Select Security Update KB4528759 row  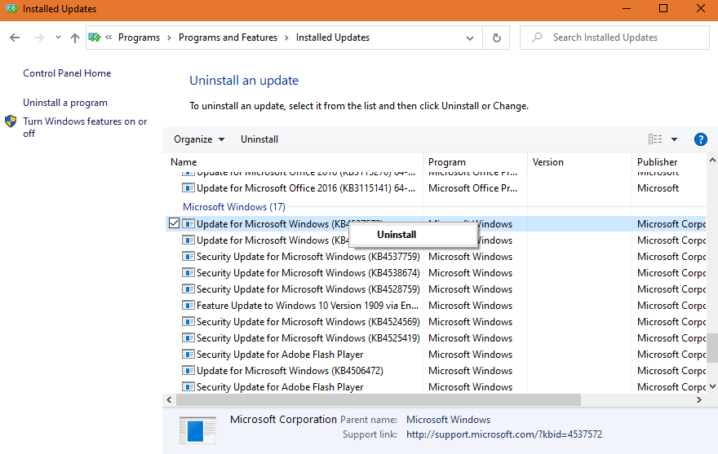coord(308,290)
